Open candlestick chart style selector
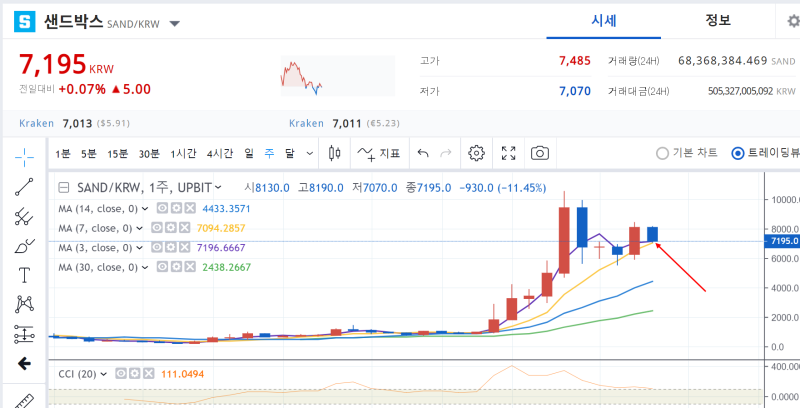The height and width of the screenshot is (408, 800). click(x=335, y=153)
